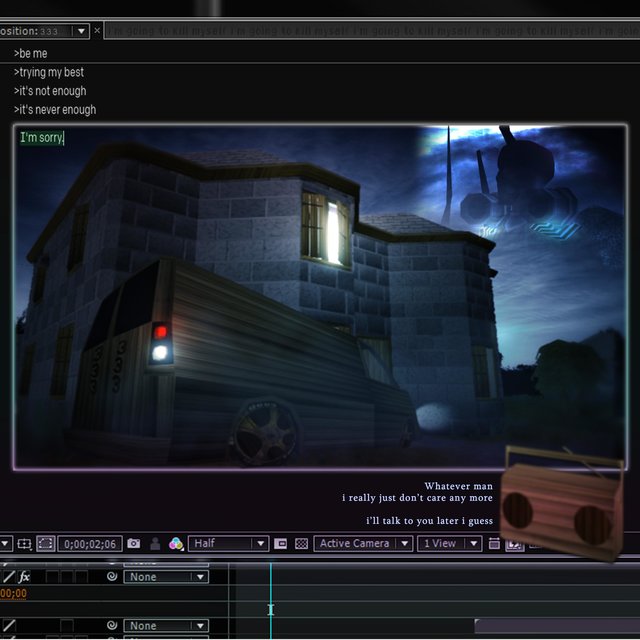Screen dimensions: 640x640
Task: Toggle the Region of Interest icon
Action: tap(280, 544)
